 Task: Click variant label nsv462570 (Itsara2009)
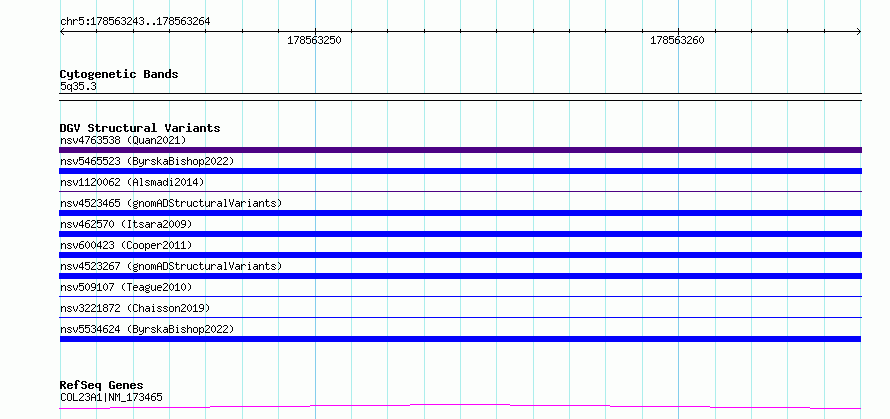pos(126,224)
